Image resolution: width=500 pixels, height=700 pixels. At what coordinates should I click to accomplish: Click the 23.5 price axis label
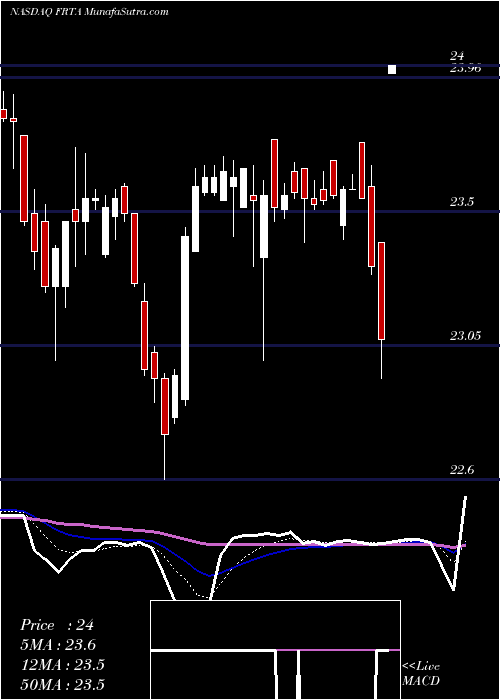[x=462, y=202]
